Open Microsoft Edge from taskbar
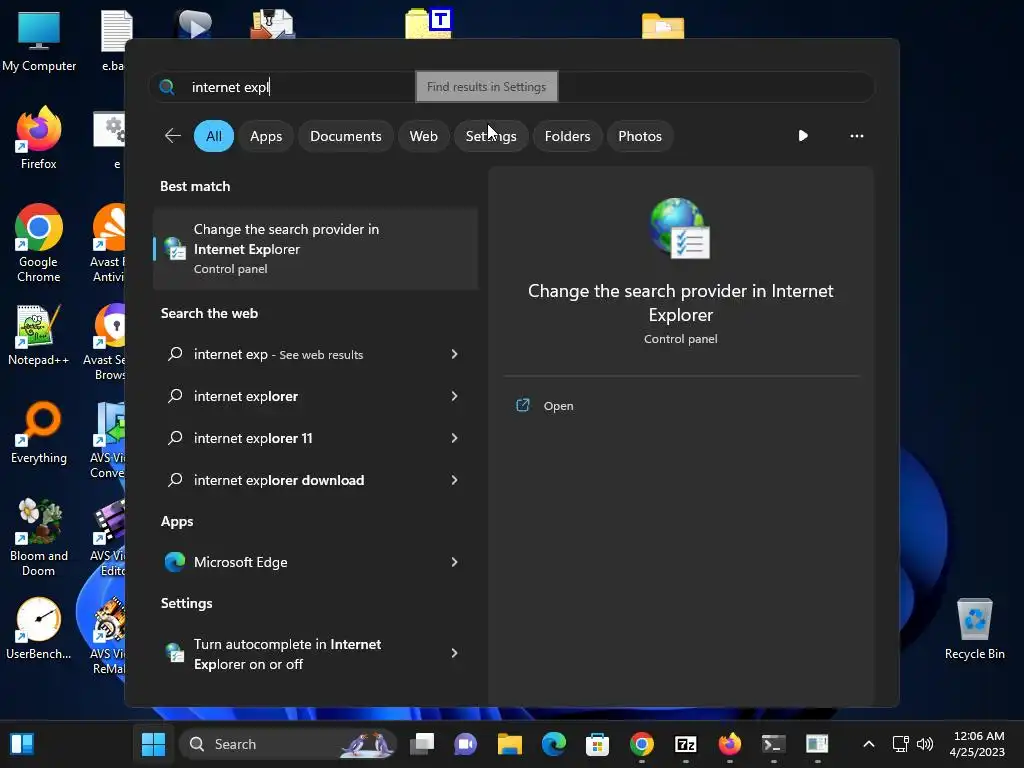1024x768 pixels. click(x=553, y=744)
